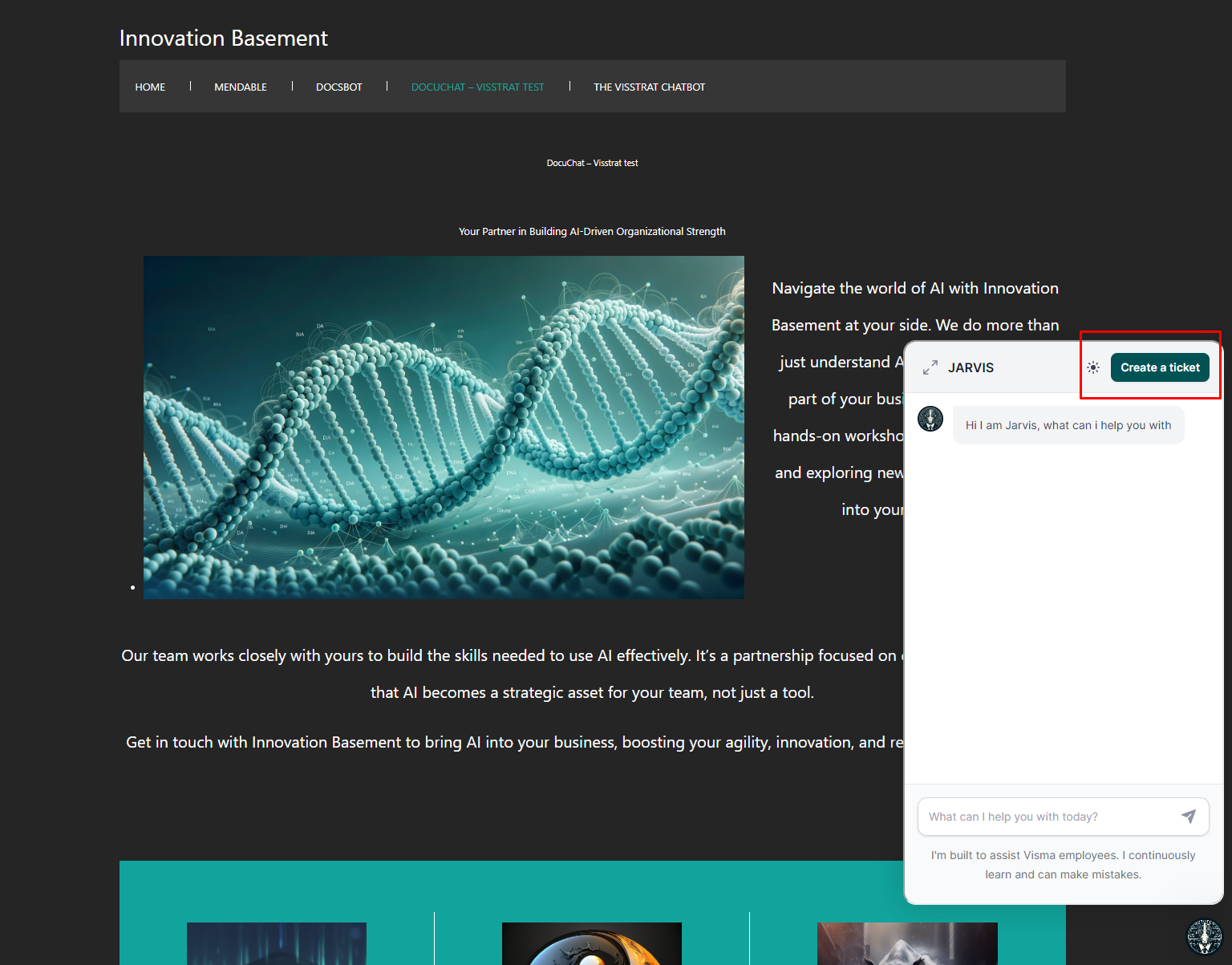This screenshot has height=965, width=1232.
Task: Click the 'DocuChat – Visstrat test' page heading
Action: point(593,163)
